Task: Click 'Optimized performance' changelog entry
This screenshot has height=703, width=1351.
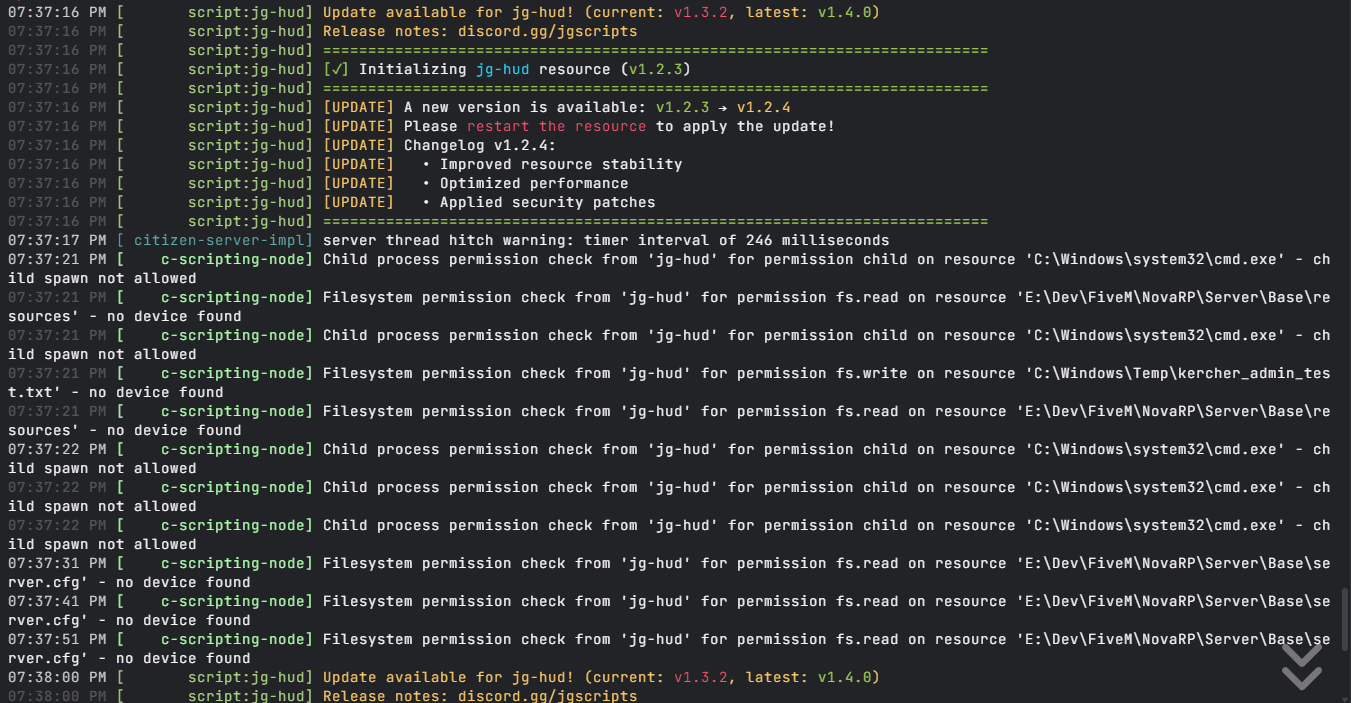Action: coord(534,183)
